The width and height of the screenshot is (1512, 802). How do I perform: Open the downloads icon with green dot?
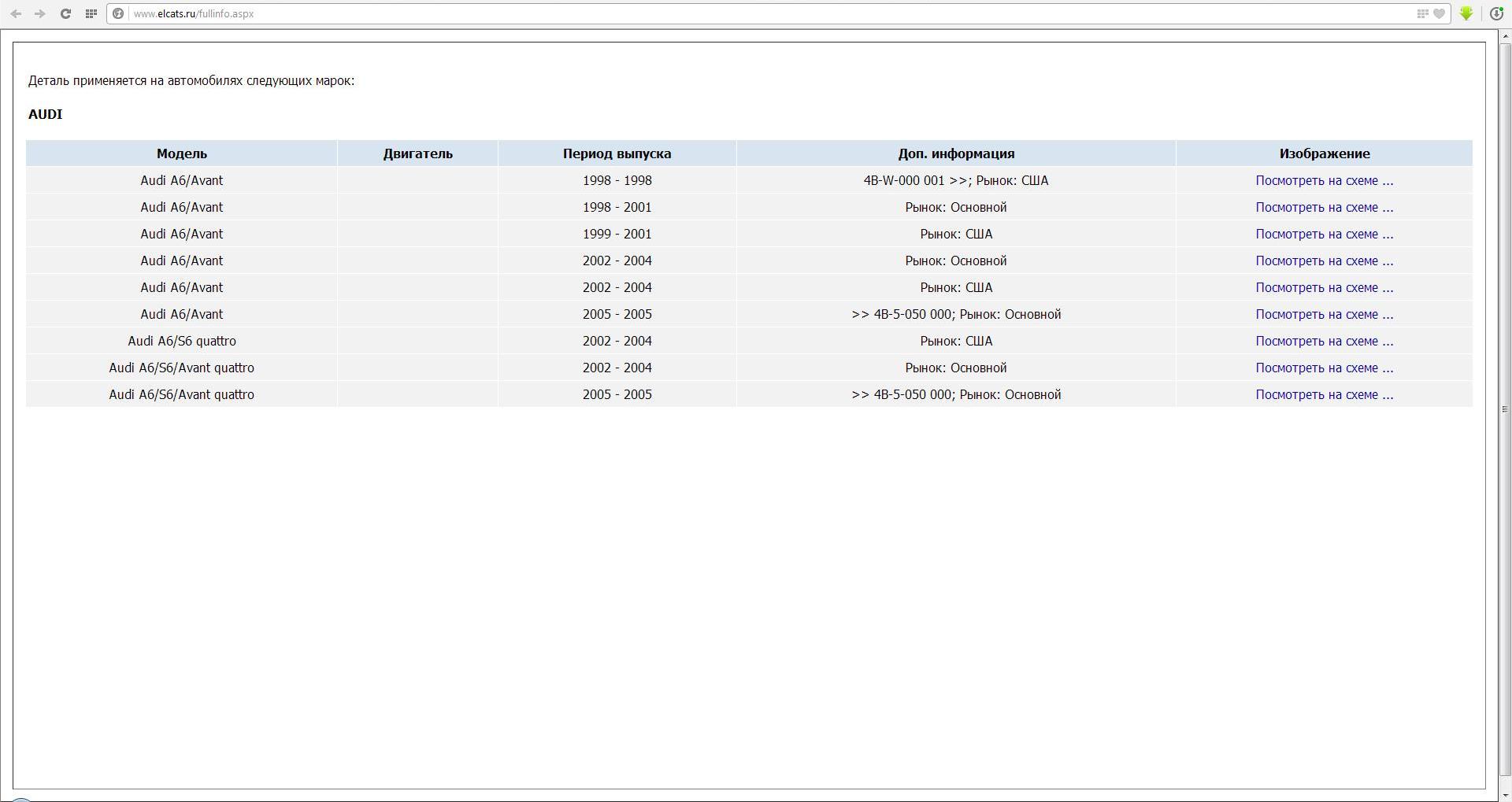[1496, 13]
